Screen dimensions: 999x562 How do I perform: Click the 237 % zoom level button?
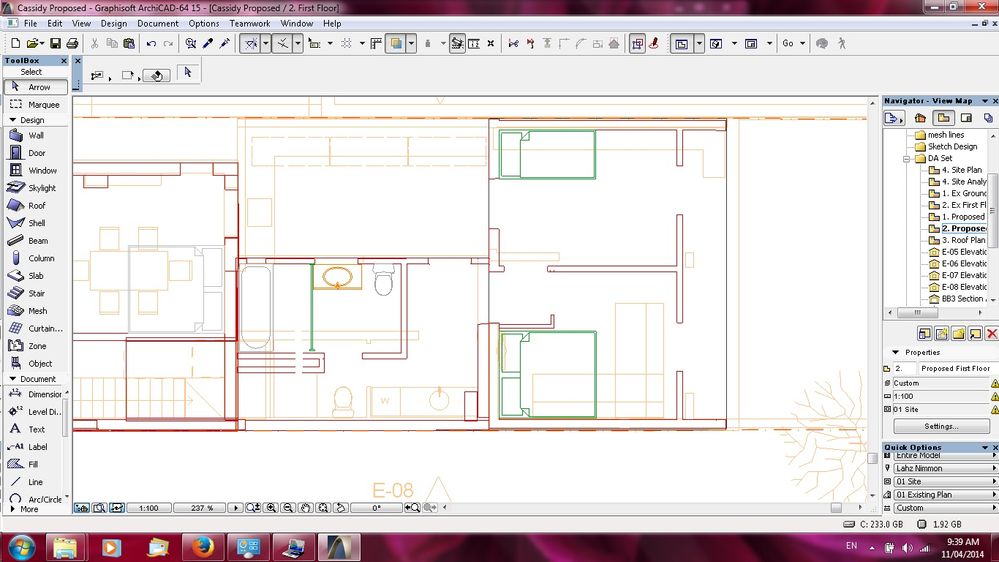[203, 508]
